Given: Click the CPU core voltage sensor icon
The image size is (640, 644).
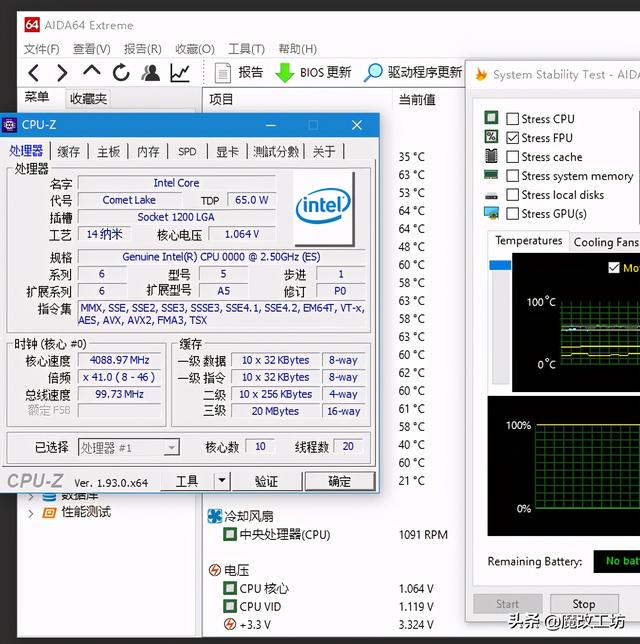Looking at the screenshot, I should pyautogui.click(x=229, y=588).
